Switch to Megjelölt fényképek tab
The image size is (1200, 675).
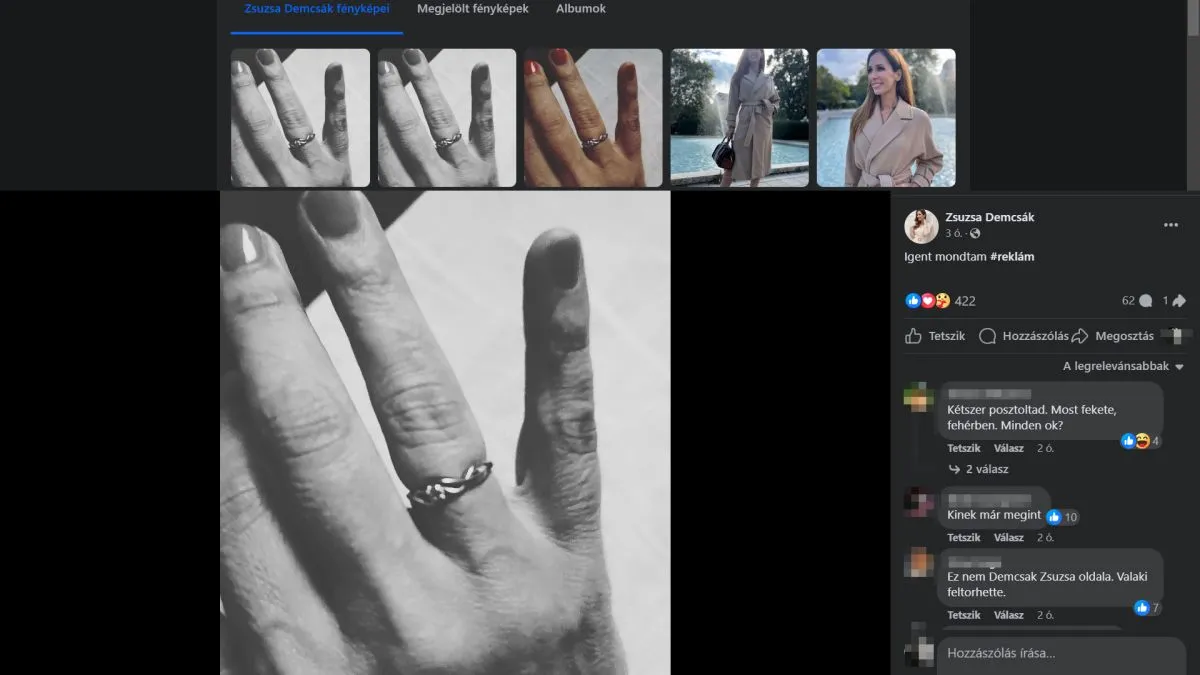coord(472,9)
